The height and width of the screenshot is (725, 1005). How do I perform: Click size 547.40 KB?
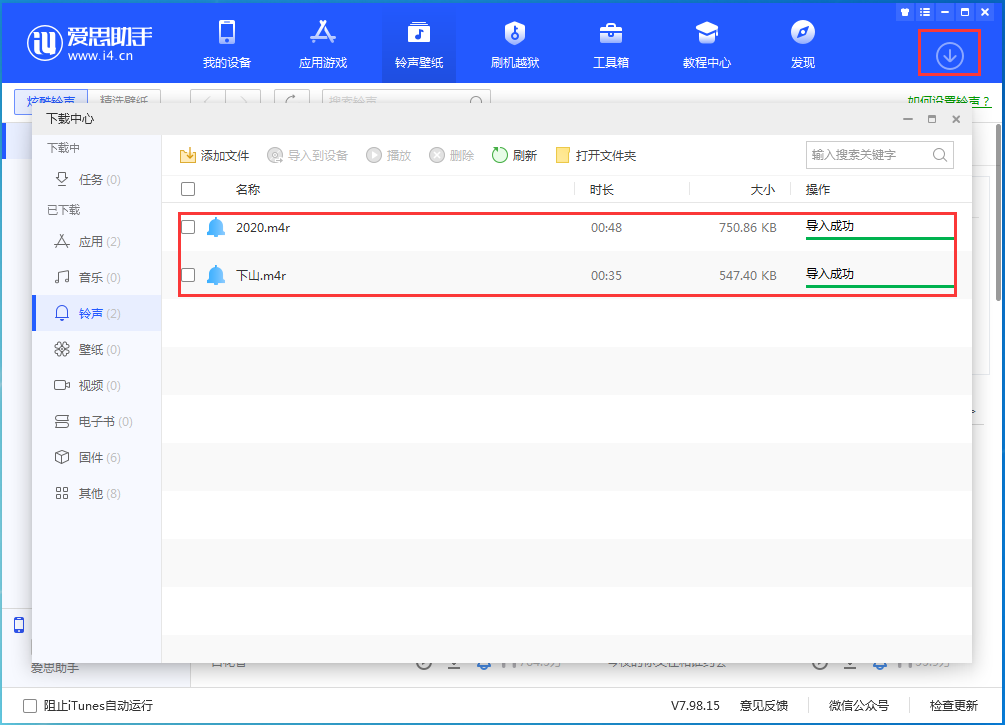747,276
